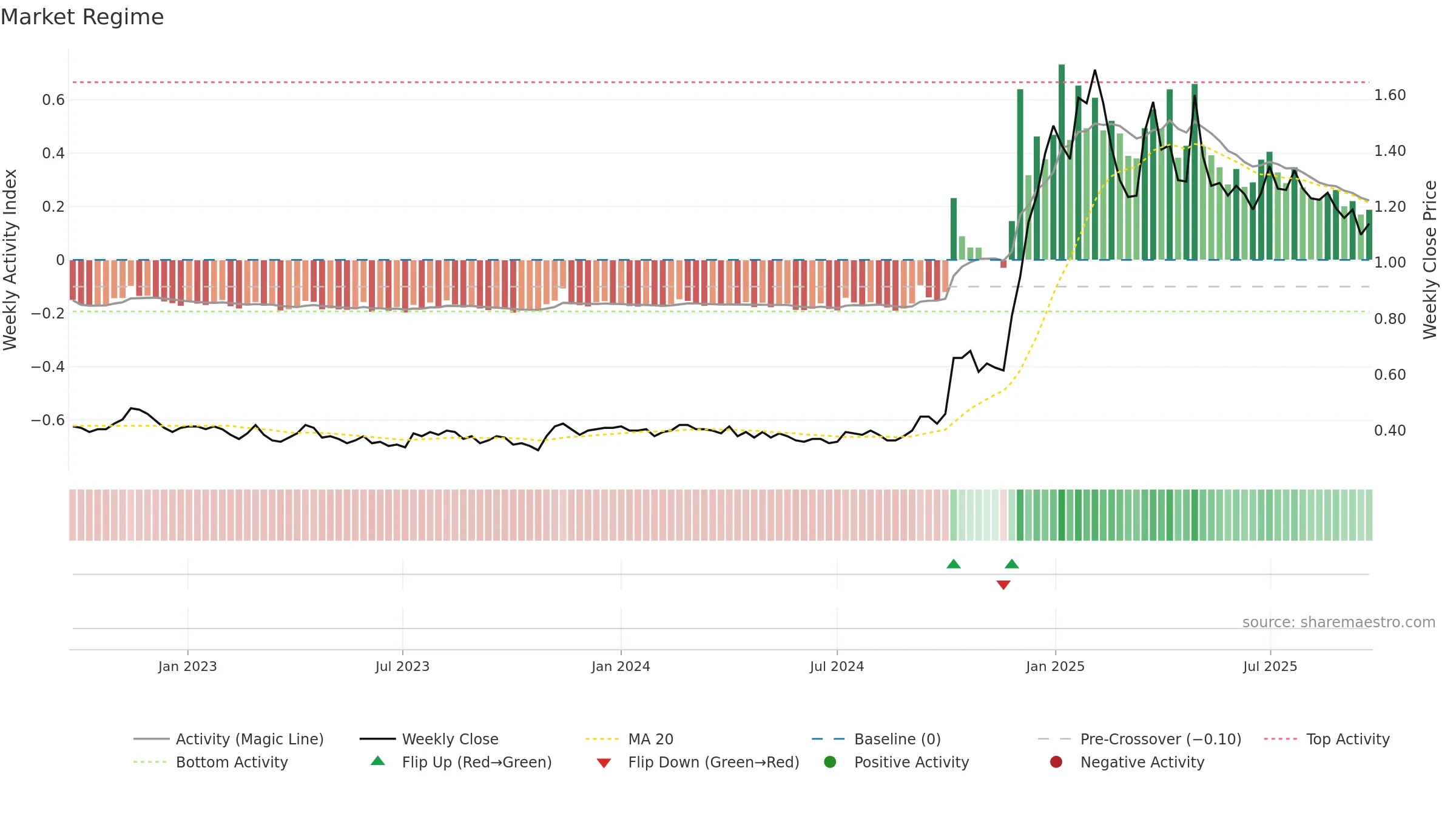This screenshot has width=1456, height=819.
Task: Click the −0.6 left axis tick label
Action: [x=47, y=420]
